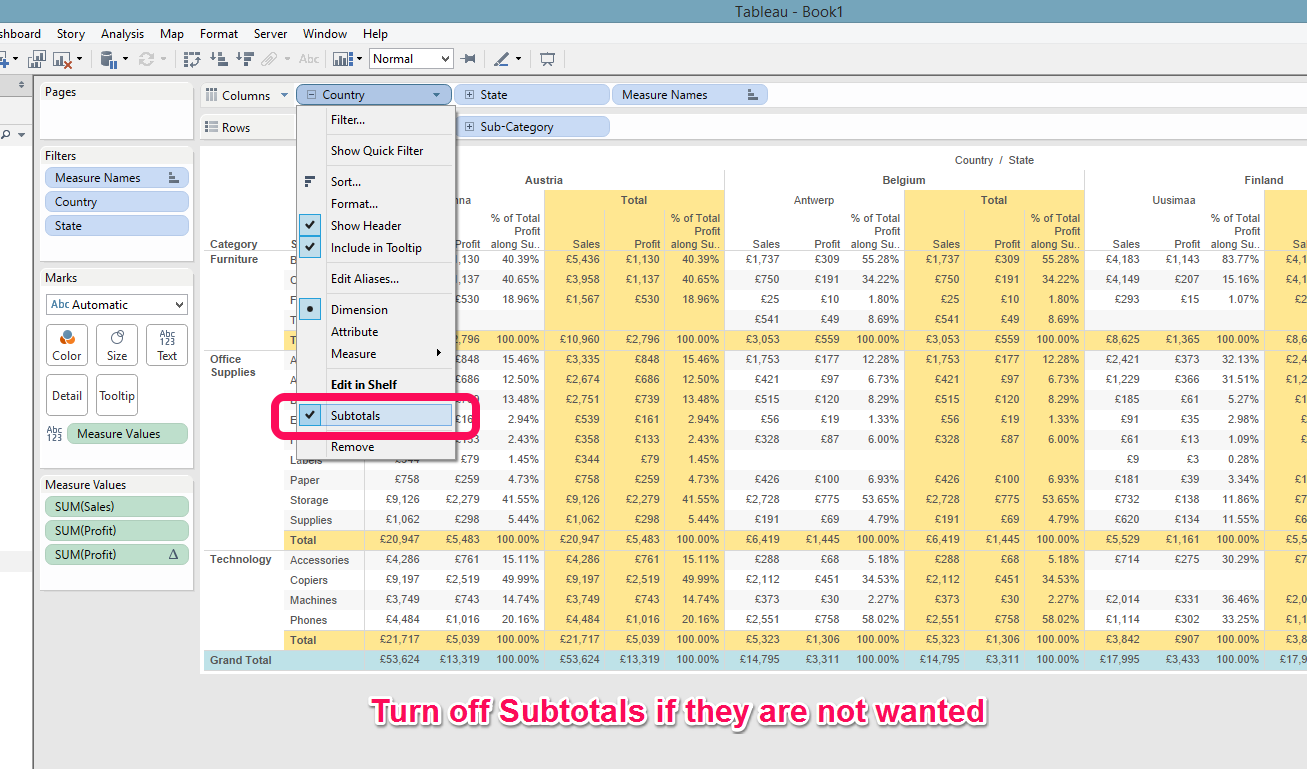Click the sort ascending toolbar icon
1307x769 pixels.
point(219,59)
